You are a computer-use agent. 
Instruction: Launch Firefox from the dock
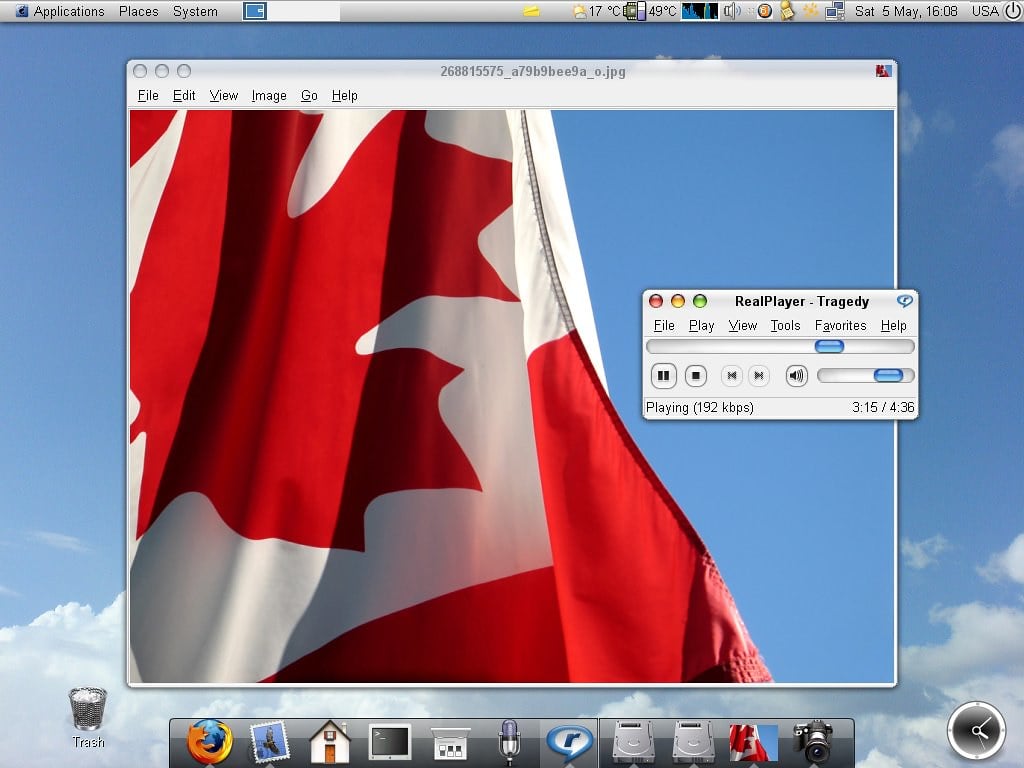point(209,742)
